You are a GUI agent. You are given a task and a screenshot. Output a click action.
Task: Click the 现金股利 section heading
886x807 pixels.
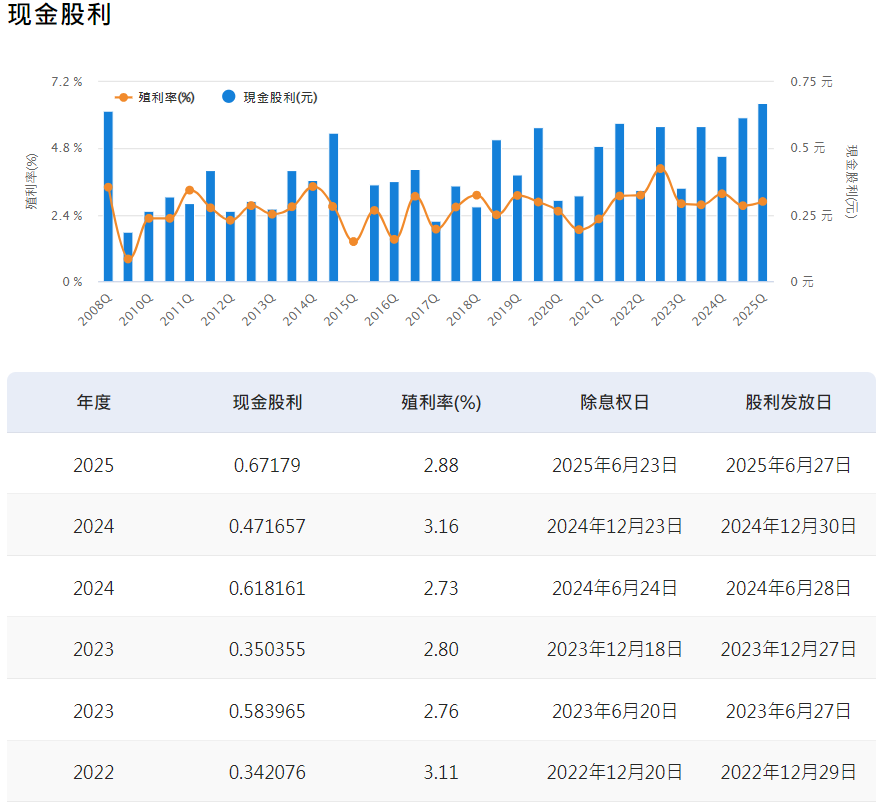60,16
